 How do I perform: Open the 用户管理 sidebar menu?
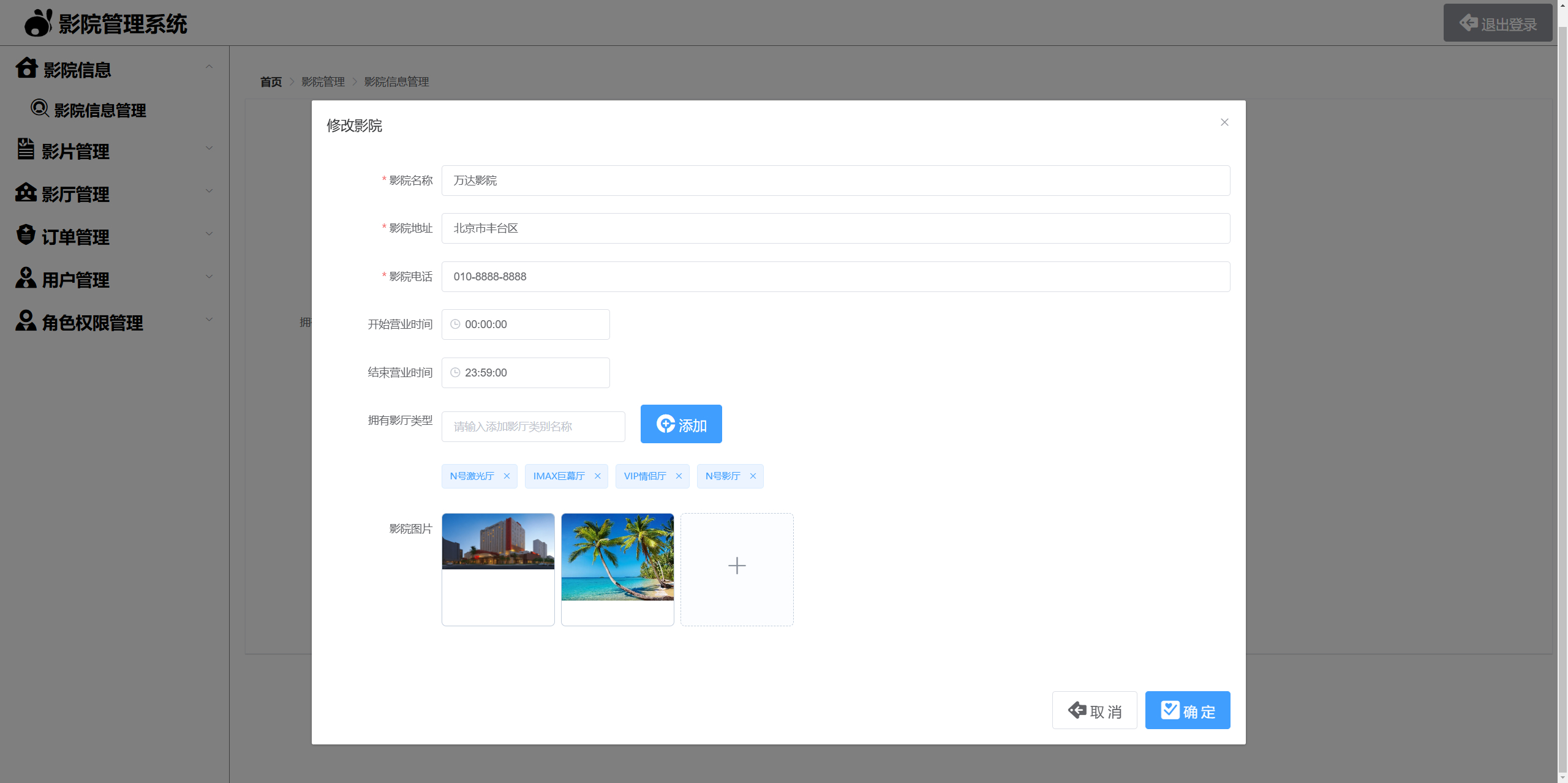click(x=115, y=279)
